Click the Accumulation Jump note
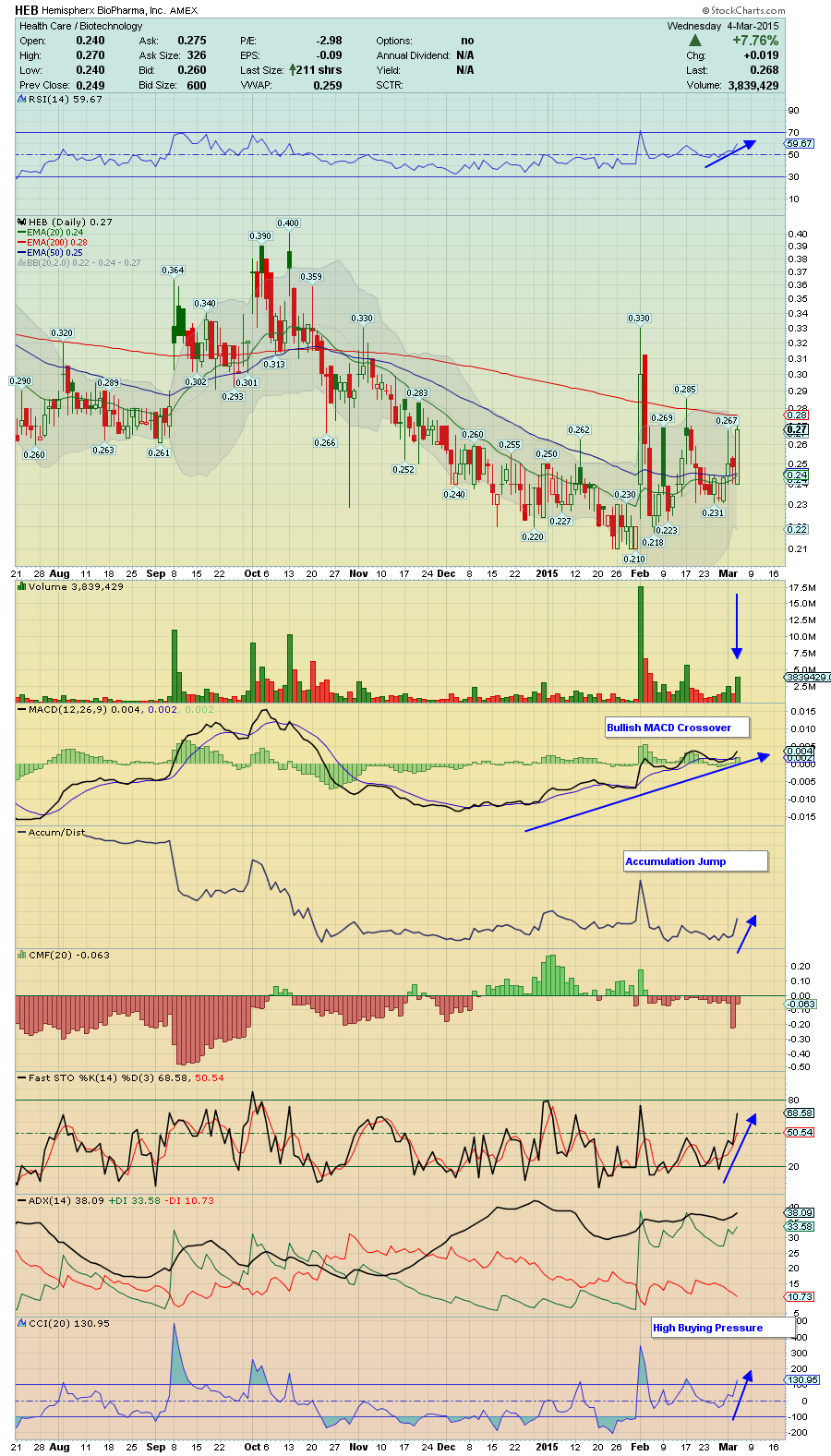831x1456 pixels. click(x=695, y=861)
